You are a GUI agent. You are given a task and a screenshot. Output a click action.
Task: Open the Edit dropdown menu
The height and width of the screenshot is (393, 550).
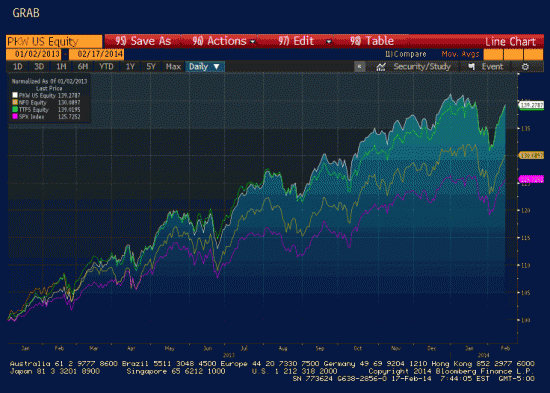click(x=304, y=41)
